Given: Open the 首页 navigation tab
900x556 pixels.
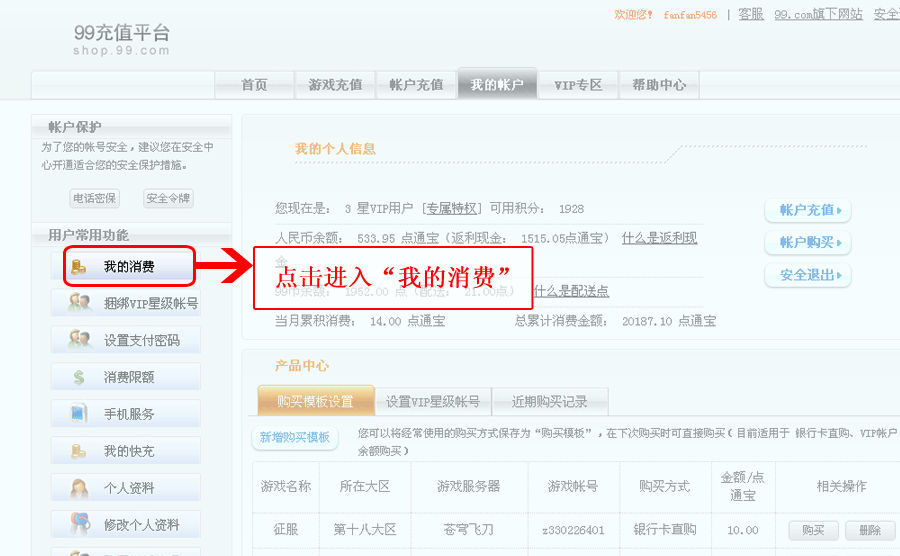Looking at the screenshot, I should click(254, 85).
